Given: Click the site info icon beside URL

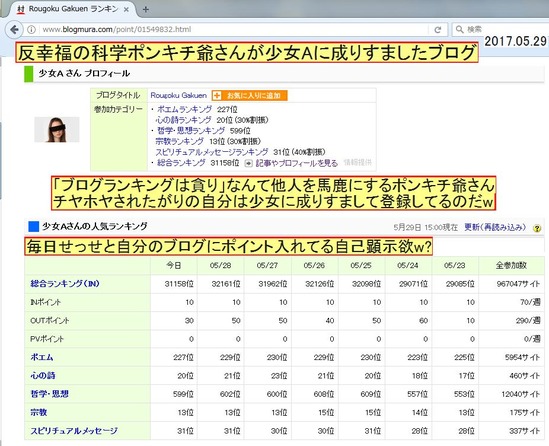Looking at the screenshot, I should click(x=32, y=29).
